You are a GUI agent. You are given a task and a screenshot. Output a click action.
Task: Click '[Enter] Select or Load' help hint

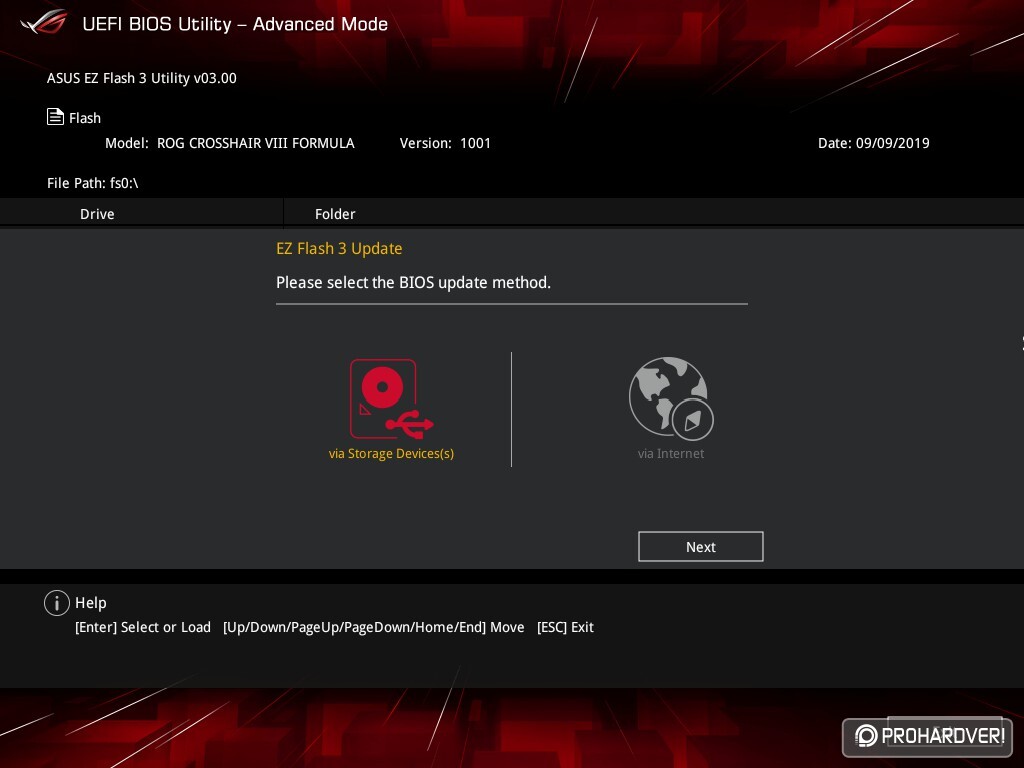(143, 627)
